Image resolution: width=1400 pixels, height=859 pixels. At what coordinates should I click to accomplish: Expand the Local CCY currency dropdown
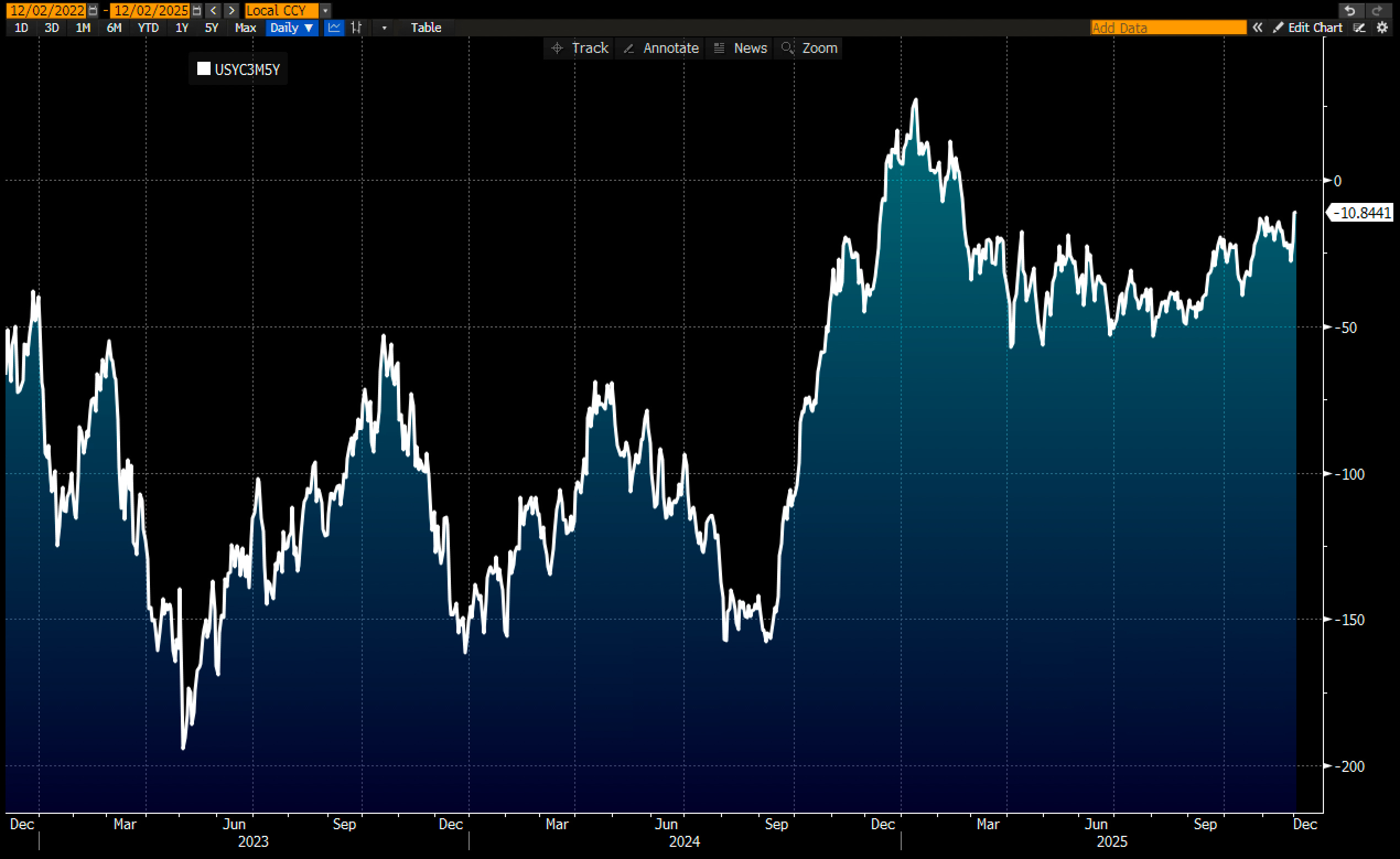(326, 10)
